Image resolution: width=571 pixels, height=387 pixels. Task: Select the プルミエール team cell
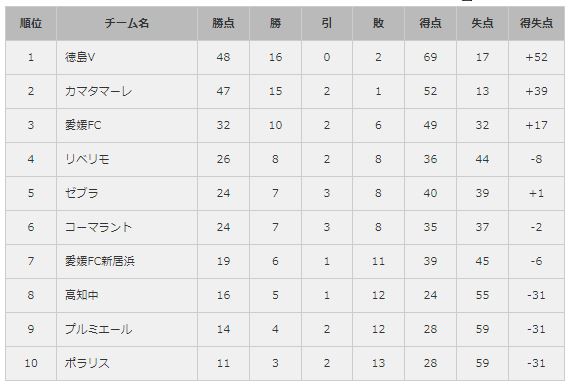click(127, 329)
